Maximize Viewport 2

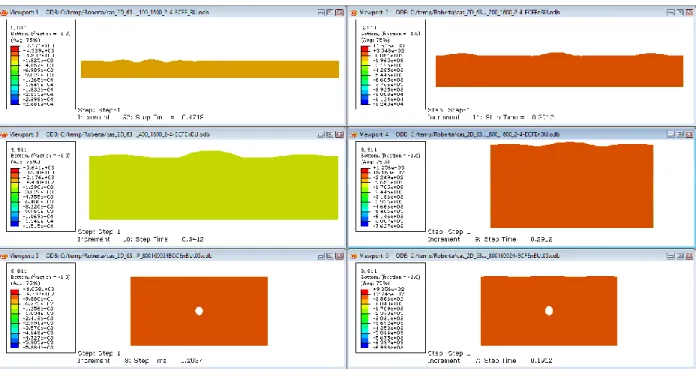(x=680, y=12)
